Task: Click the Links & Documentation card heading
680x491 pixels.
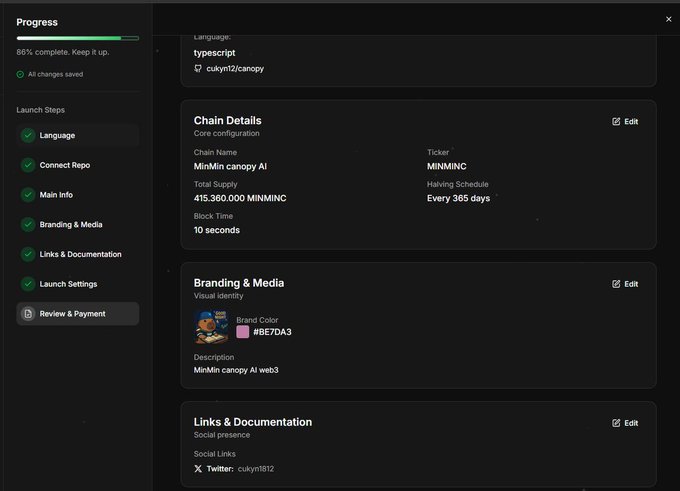Action: click(x=253, y=422)
